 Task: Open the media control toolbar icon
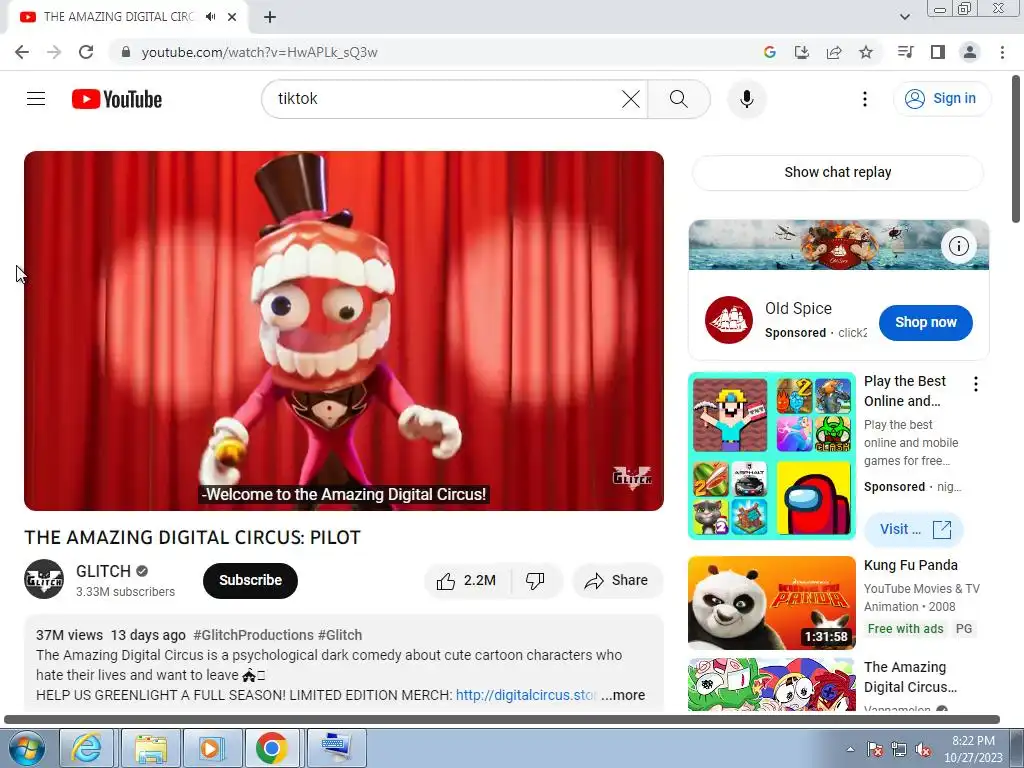[905, 52]
